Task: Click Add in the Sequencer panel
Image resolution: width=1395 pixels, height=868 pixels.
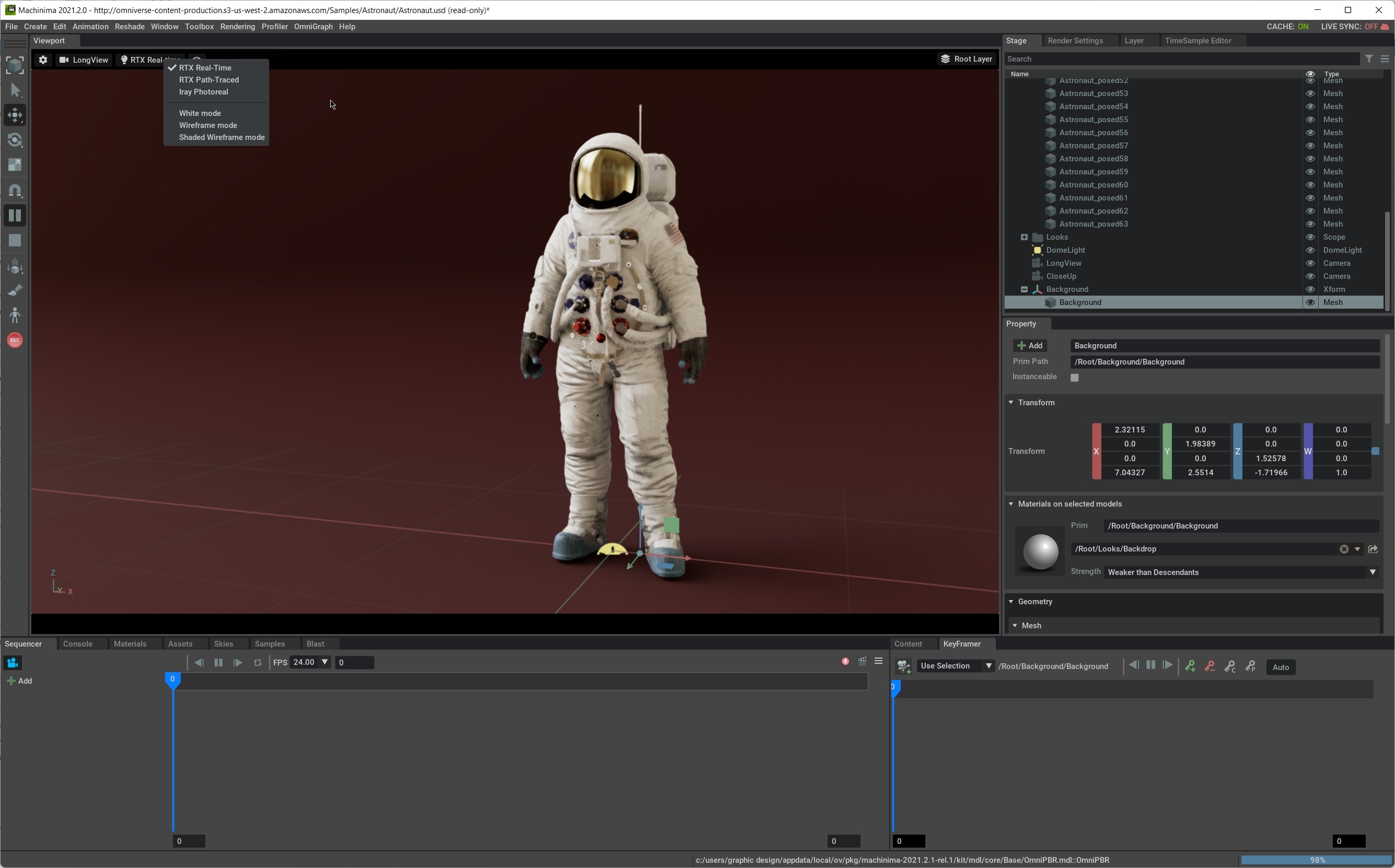Action: coord(19,682)
